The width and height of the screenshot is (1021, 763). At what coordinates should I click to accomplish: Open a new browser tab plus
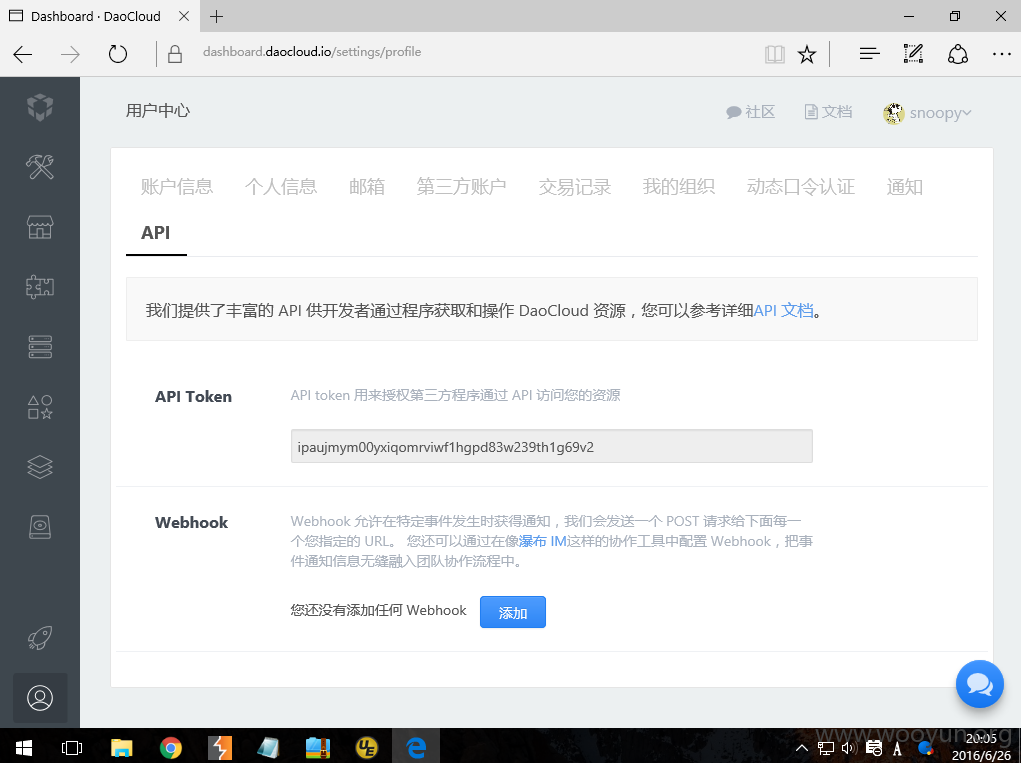click(x=217, y=16)
